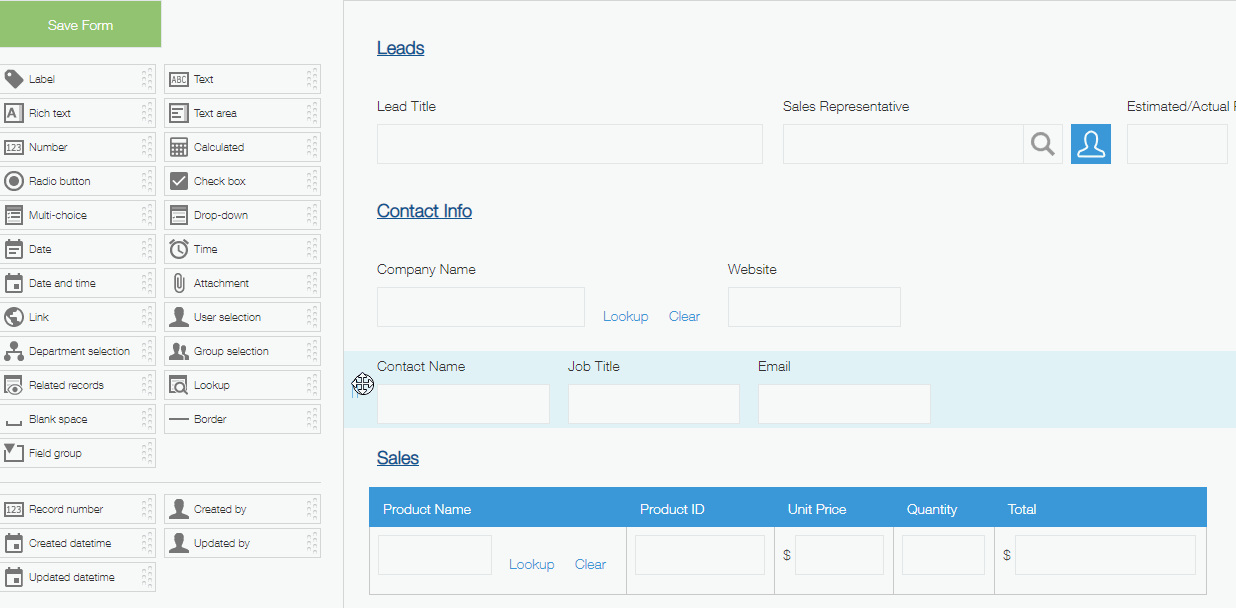Click the Lead Title input field
The image size is (1236, 608).
[x=569, y=144]
